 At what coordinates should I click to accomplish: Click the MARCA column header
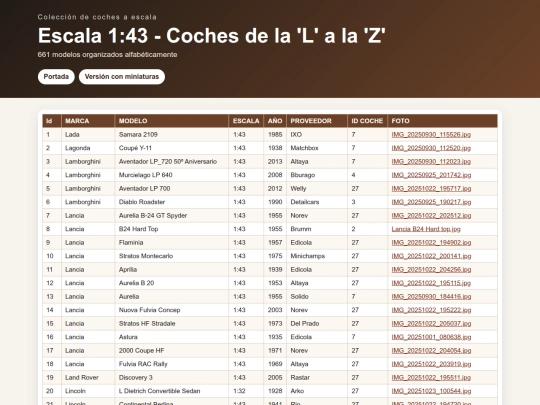(88, 121)
